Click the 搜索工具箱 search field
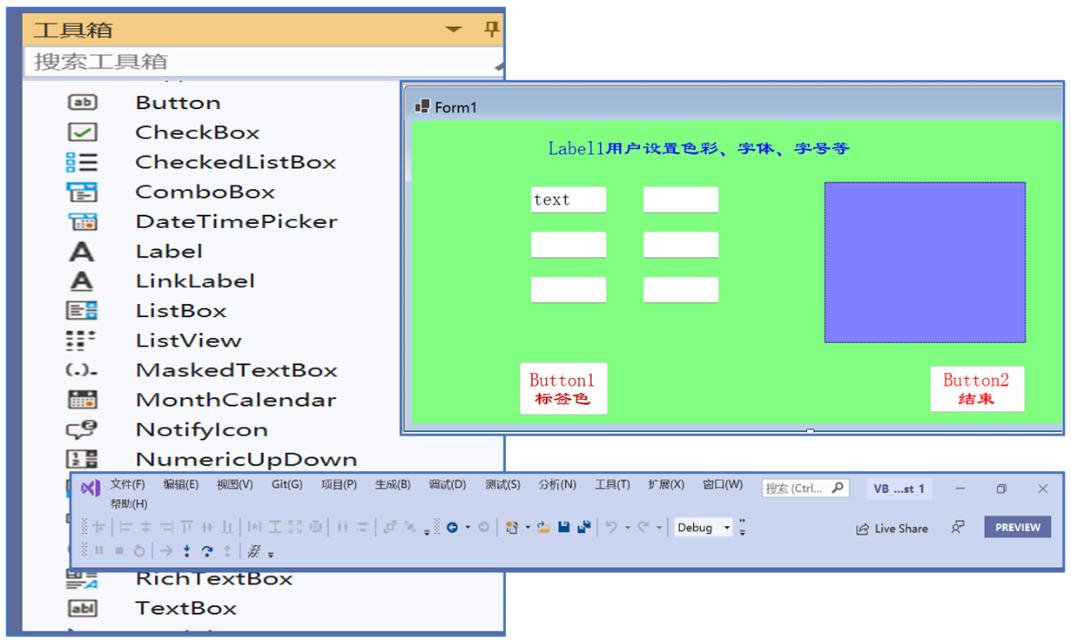The height and width of the screenshot is (641, 1071). 263,62
